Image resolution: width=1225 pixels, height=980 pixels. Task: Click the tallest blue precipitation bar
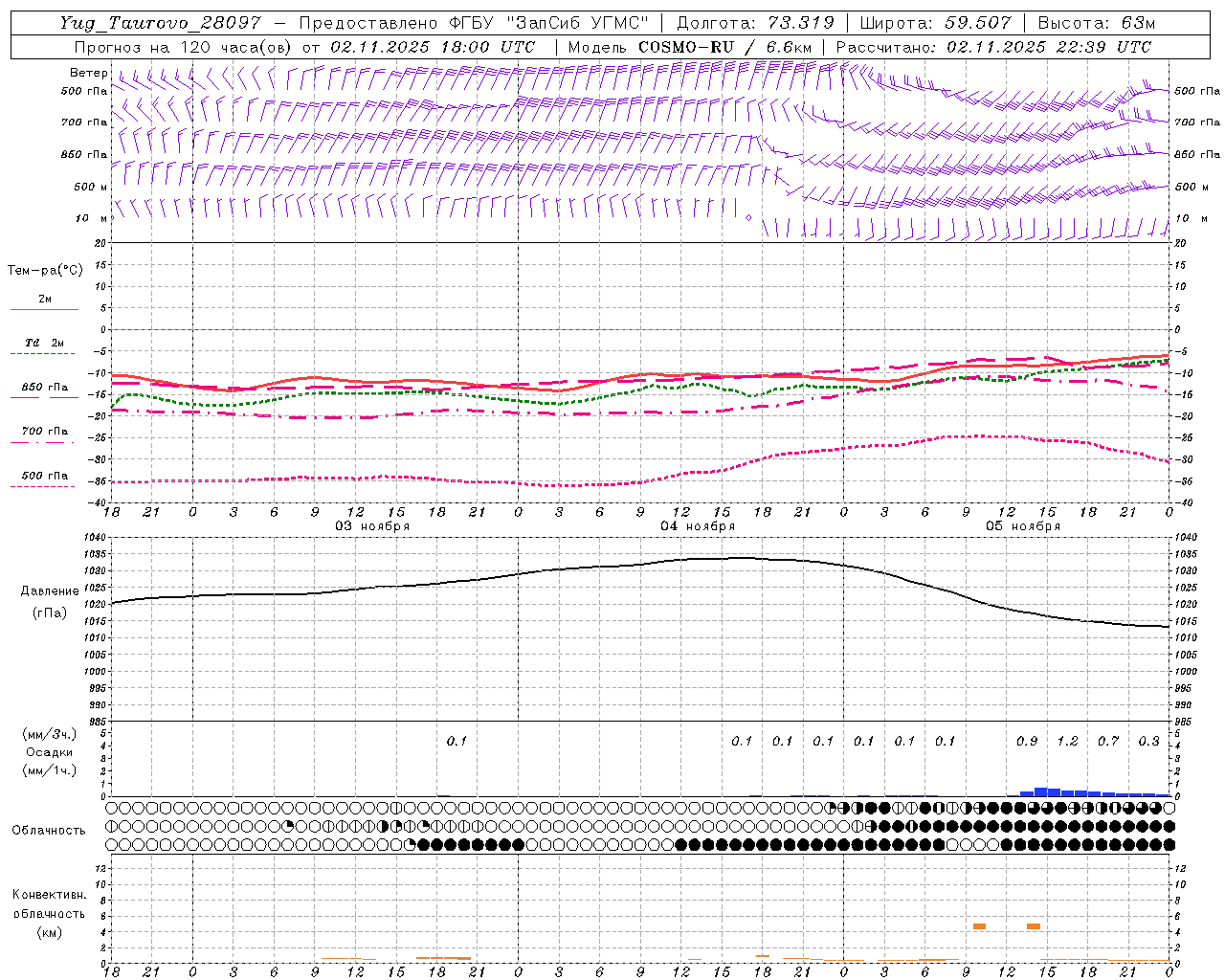(1040, 791)
